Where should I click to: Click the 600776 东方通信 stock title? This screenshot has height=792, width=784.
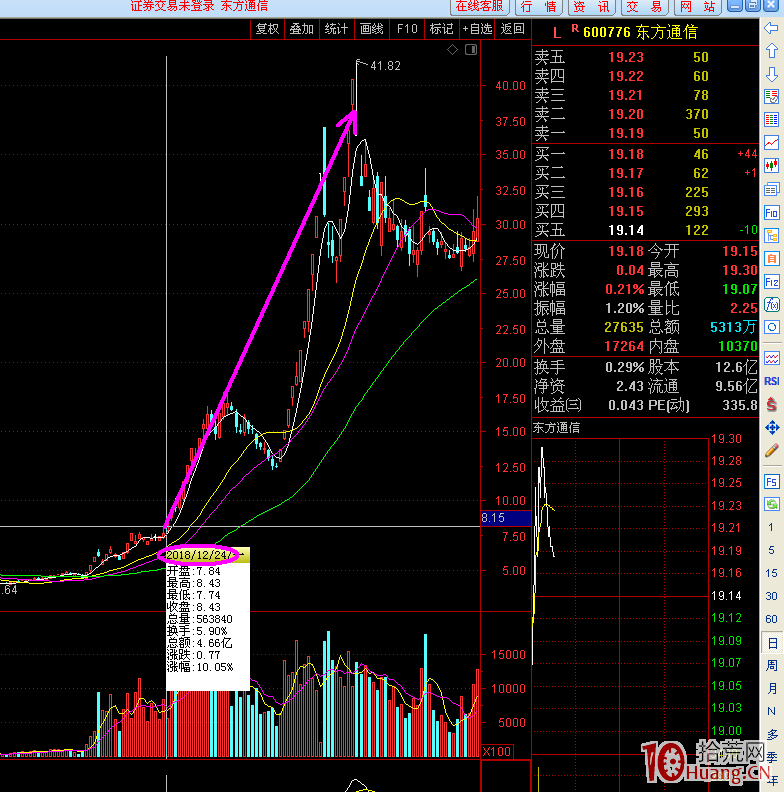640,32
